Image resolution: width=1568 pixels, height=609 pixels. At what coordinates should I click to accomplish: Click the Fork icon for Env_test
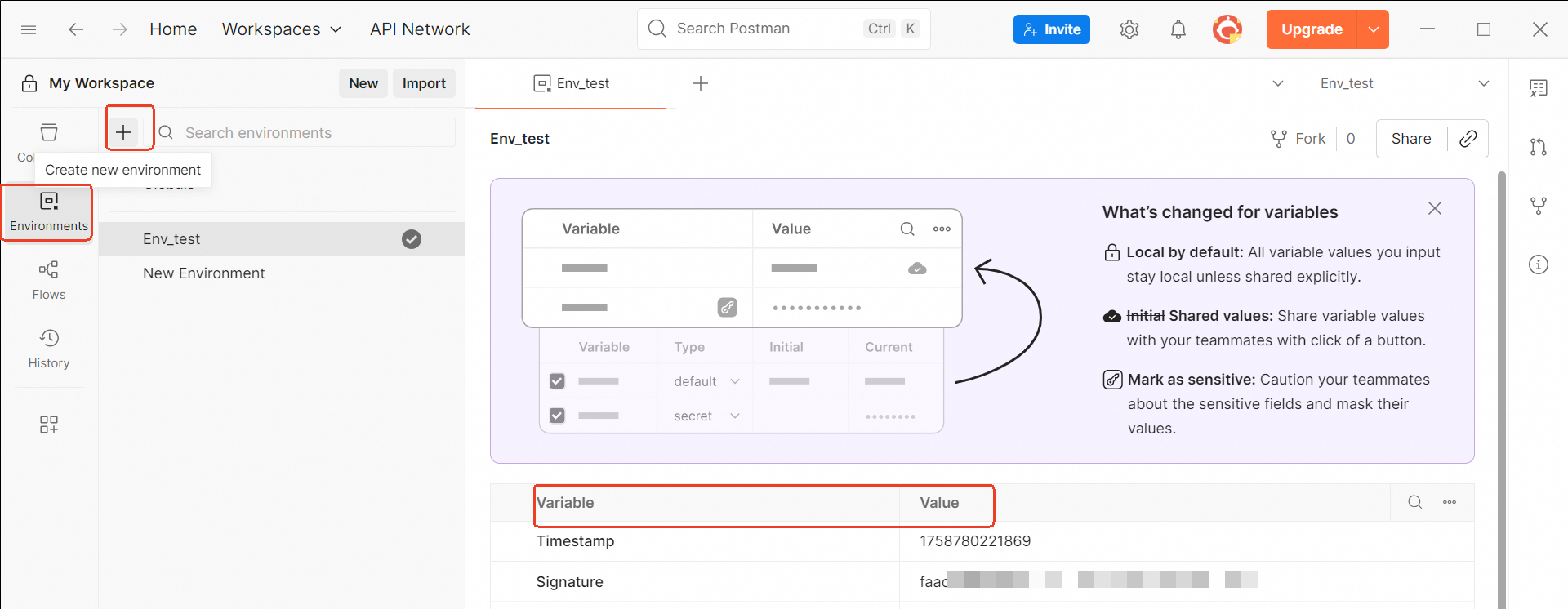click(1279, 139)
